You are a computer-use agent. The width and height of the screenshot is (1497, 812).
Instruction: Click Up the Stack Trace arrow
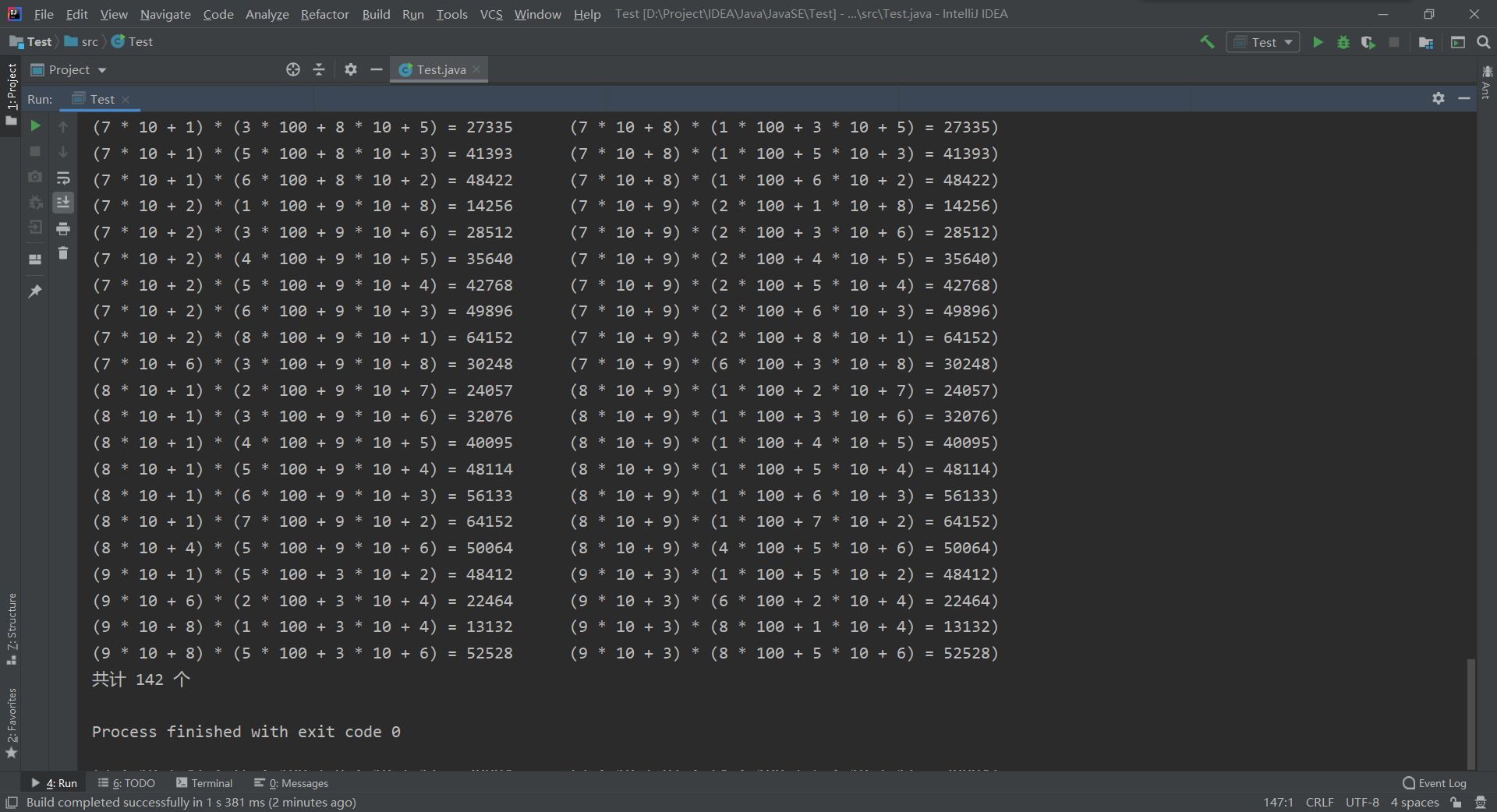63,126
